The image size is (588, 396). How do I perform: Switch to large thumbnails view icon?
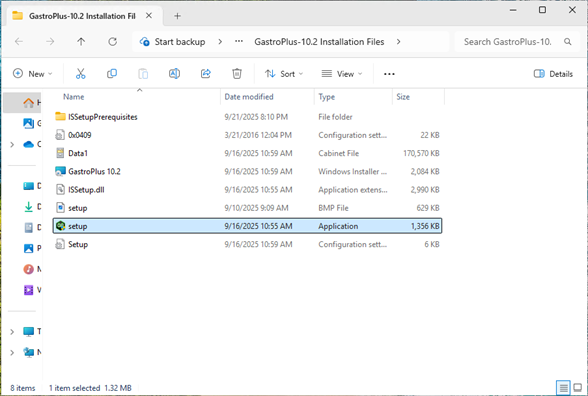pos(578,387)
